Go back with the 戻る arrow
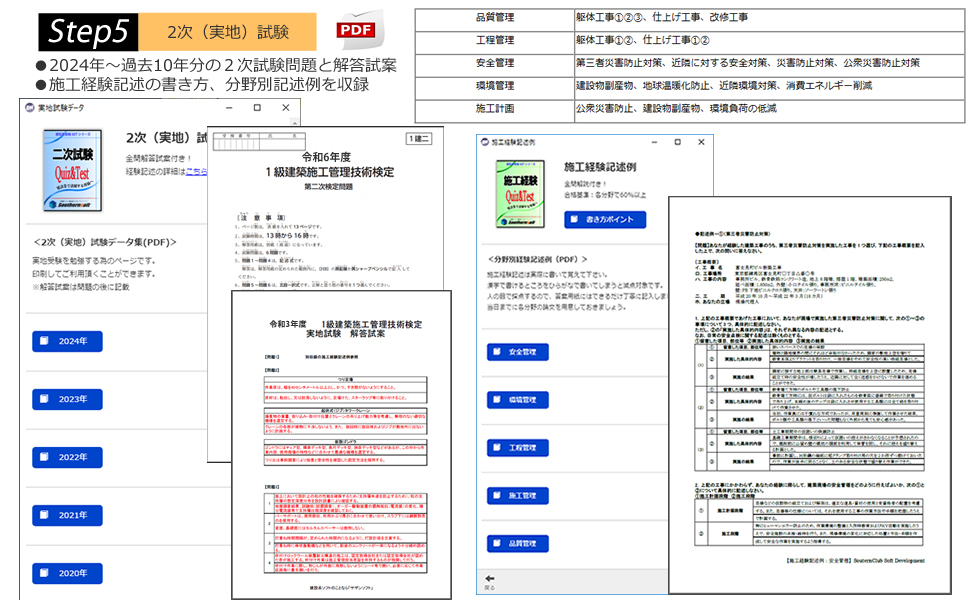The width and height of the screenshot is (970, 600). pyautogui.click(x=489, y=579)
